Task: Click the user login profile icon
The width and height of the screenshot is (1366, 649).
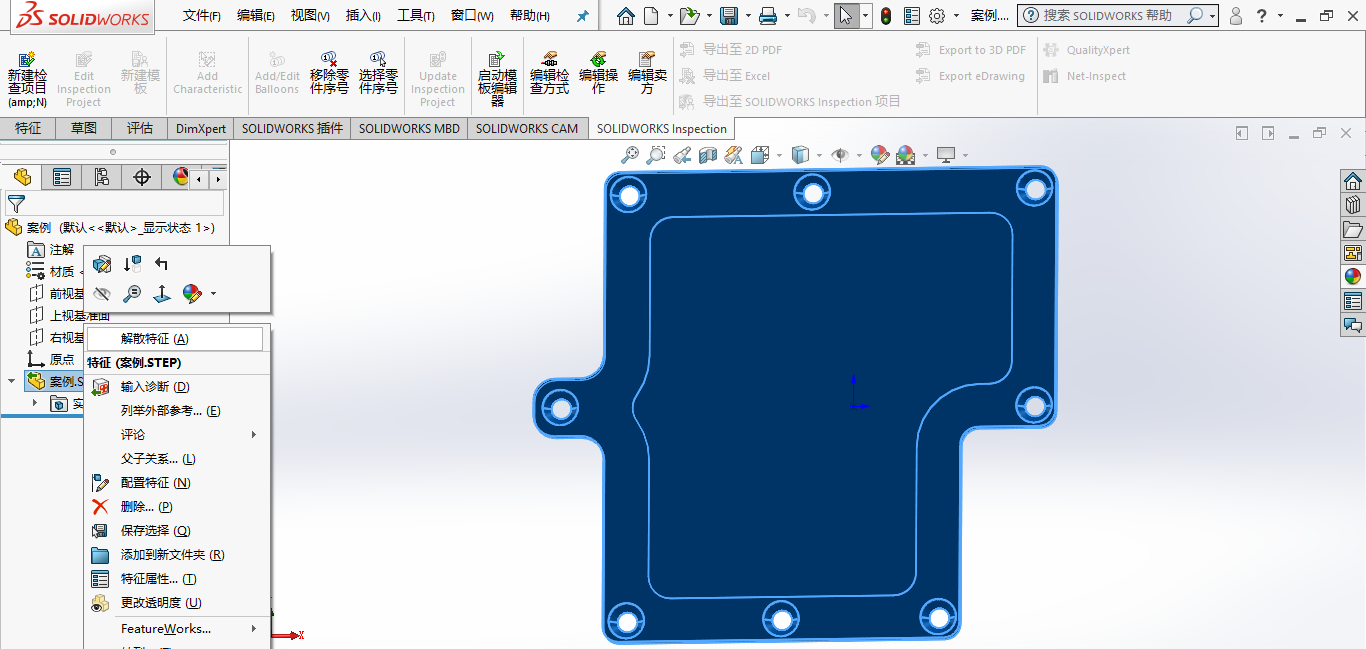Action: 1236,16
